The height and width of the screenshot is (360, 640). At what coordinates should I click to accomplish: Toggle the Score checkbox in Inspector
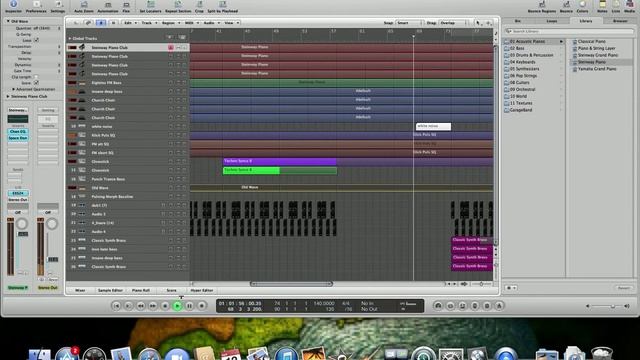coord(36,83)
